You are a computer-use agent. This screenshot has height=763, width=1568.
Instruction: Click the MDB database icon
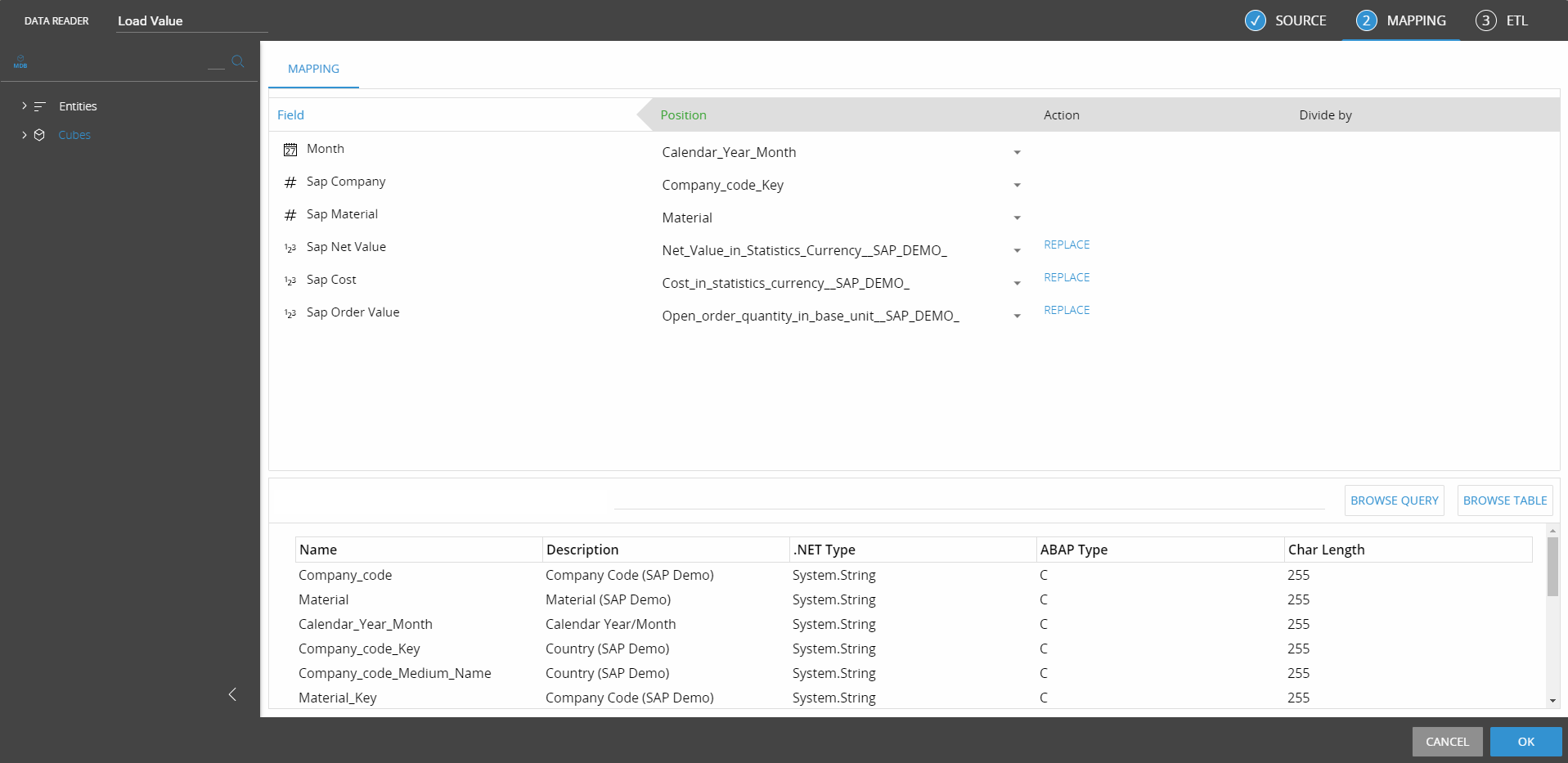20,62
